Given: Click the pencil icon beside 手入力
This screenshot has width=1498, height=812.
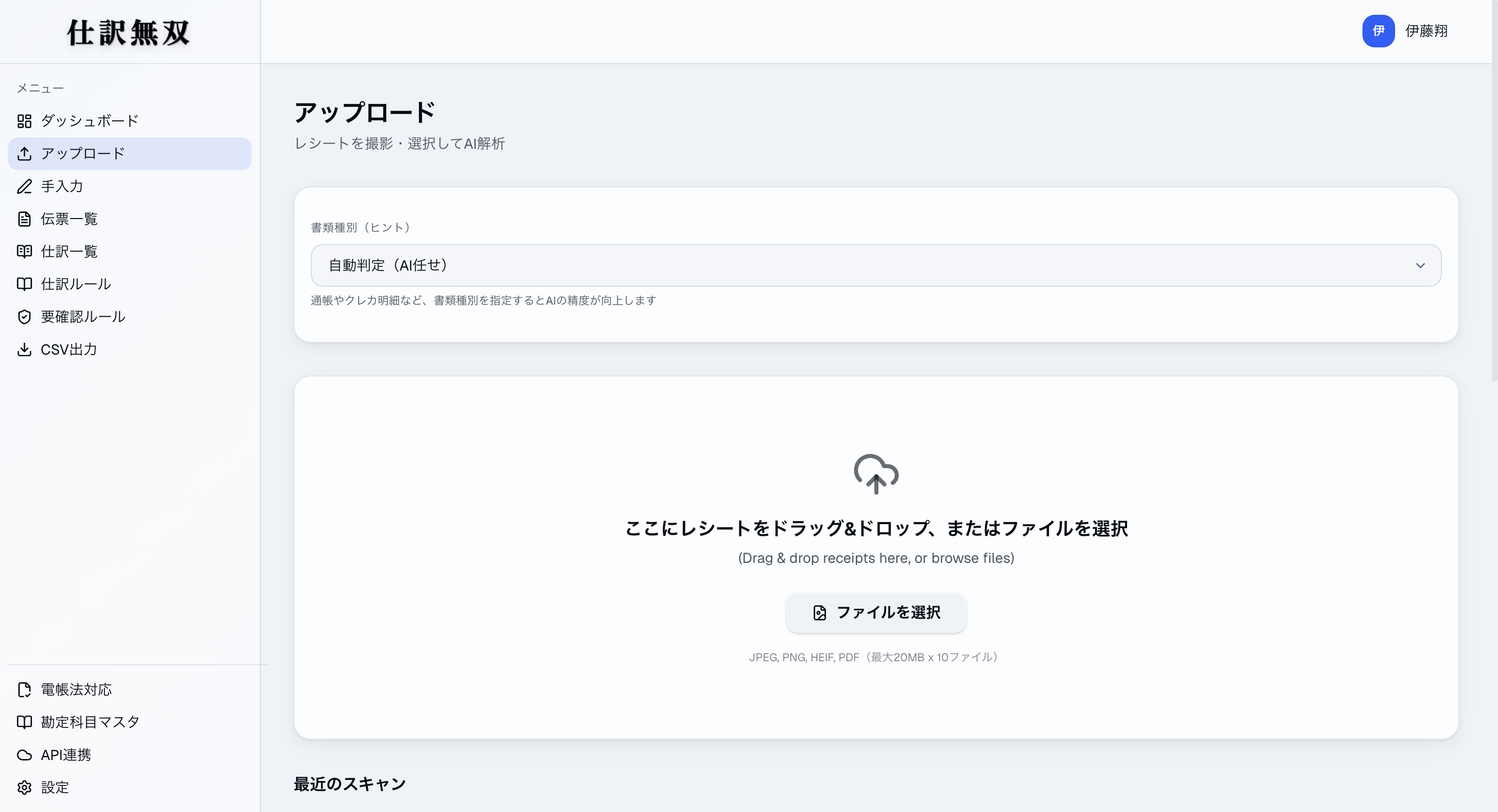Looking at the screenshot, I should tap(24, 186).
